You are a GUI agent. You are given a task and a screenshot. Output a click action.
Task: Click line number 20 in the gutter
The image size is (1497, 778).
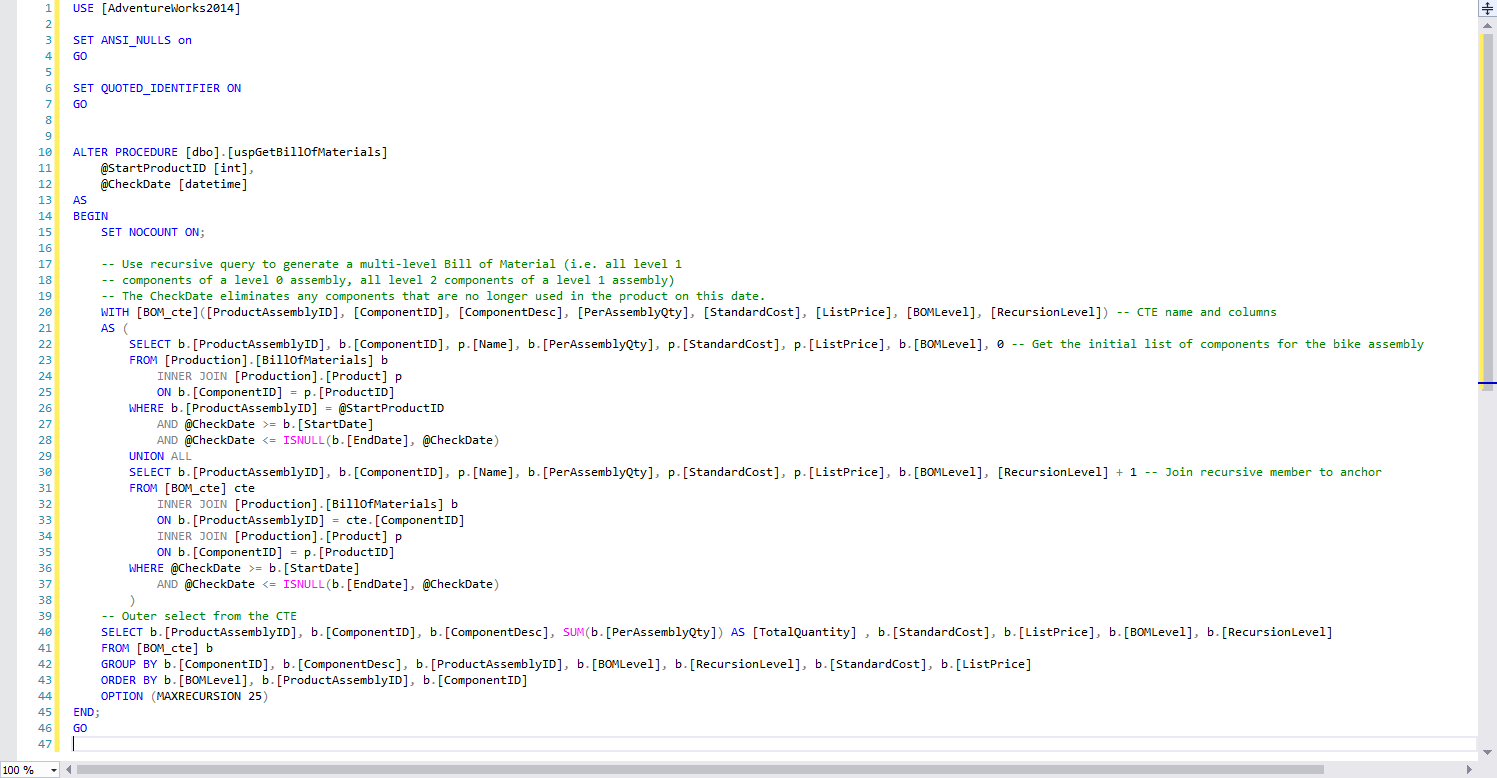tap(45, 312)
